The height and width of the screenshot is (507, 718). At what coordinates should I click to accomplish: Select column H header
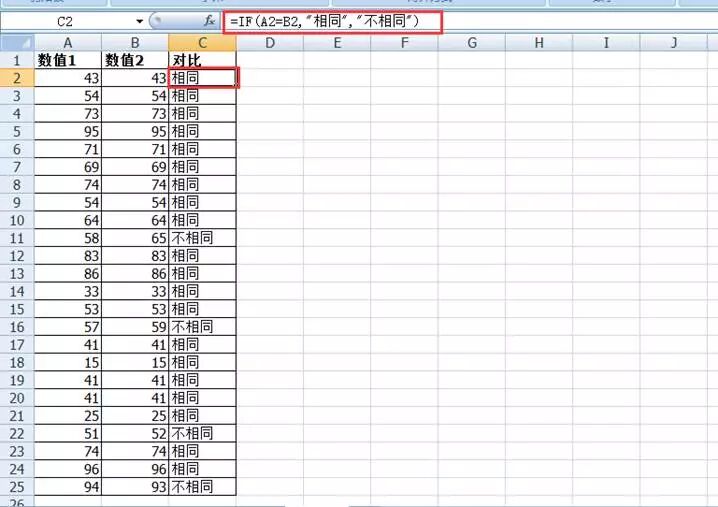pos(539,43)
